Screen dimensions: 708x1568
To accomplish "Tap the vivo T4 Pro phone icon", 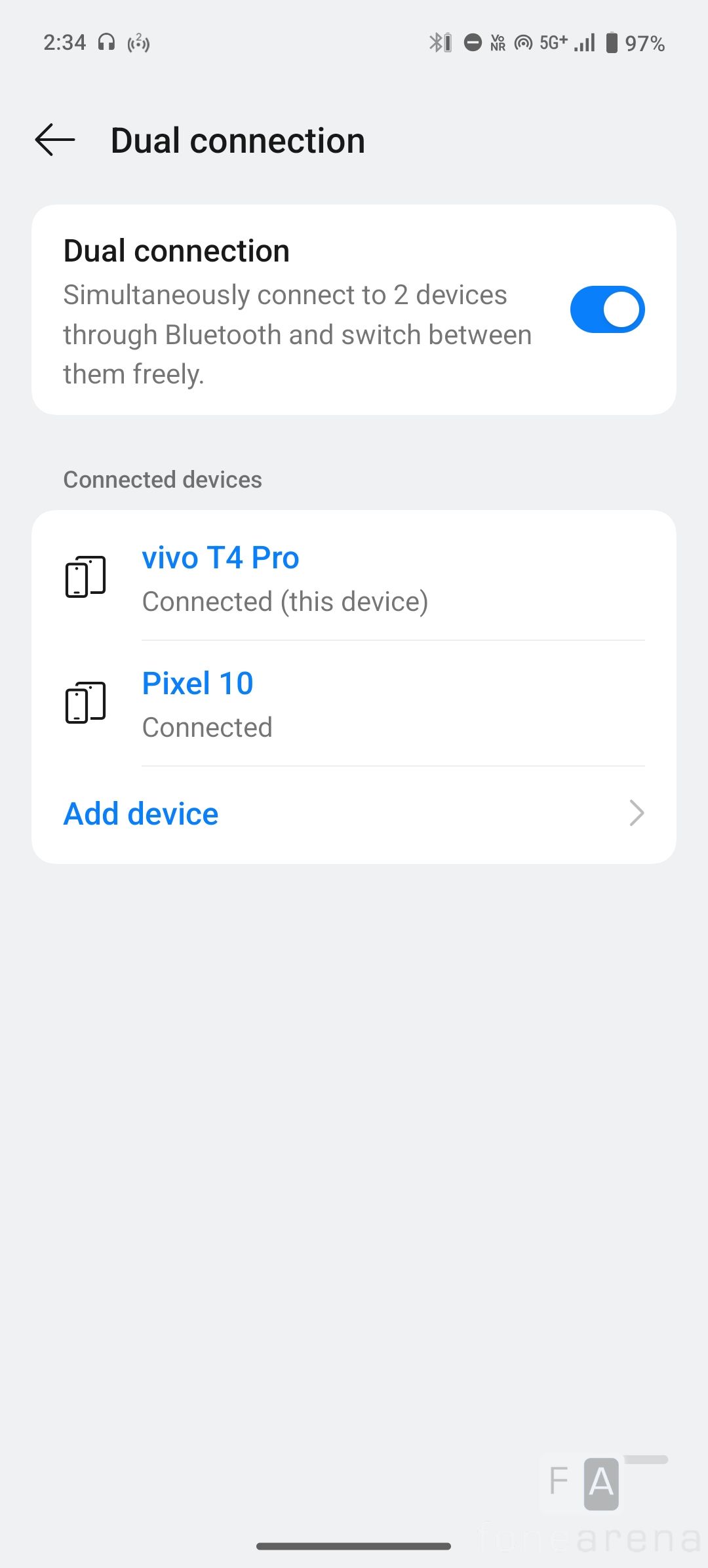I will point(85,577).
